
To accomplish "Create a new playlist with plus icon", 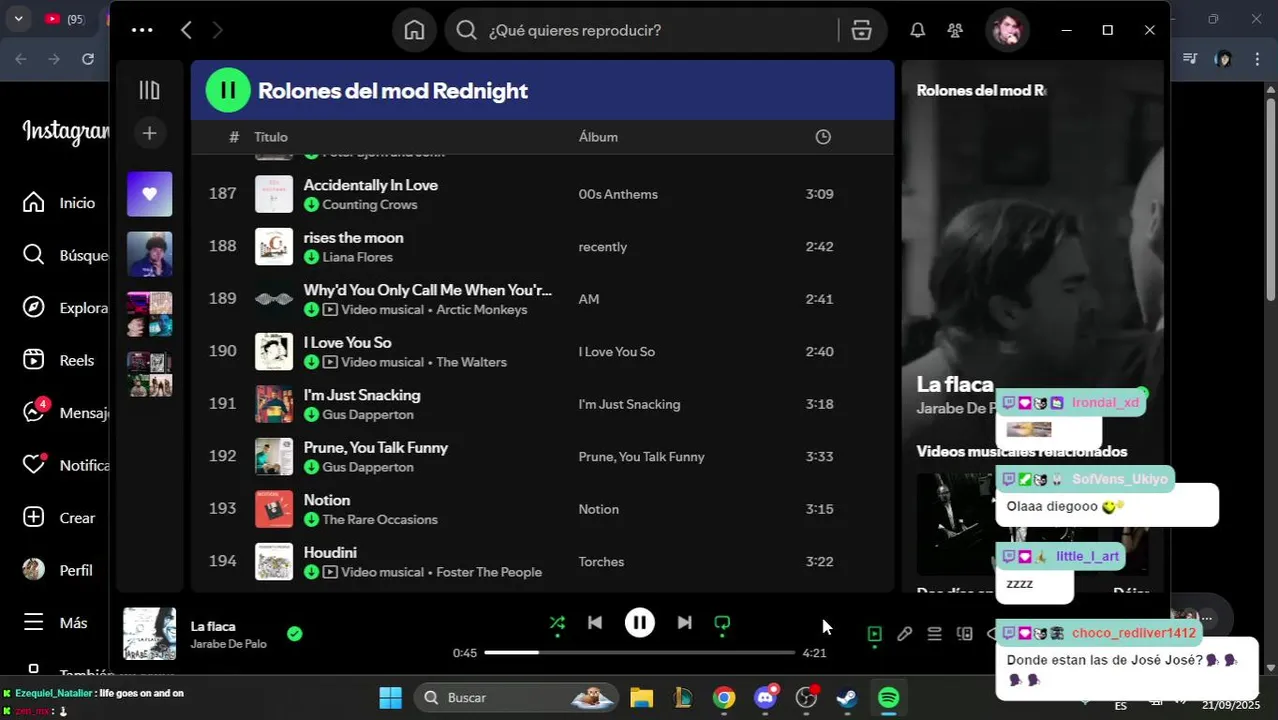I will pos(149,133).
